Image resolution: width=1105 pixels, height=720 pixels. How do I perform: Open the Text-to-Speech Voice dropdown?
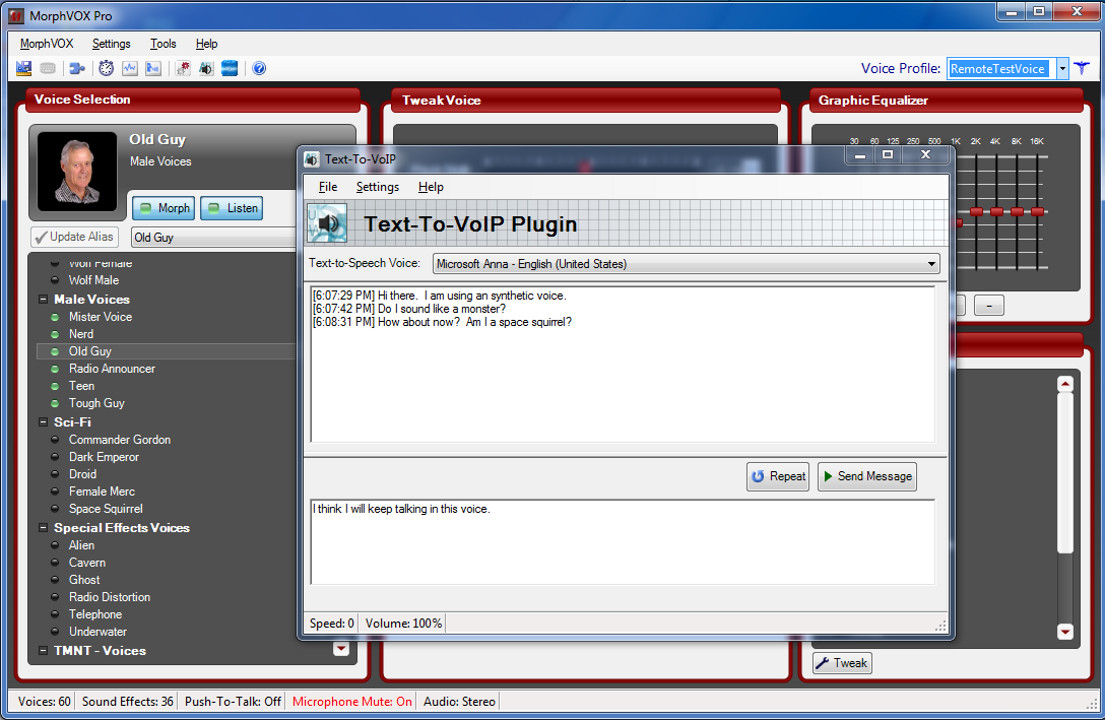point(930,263)
